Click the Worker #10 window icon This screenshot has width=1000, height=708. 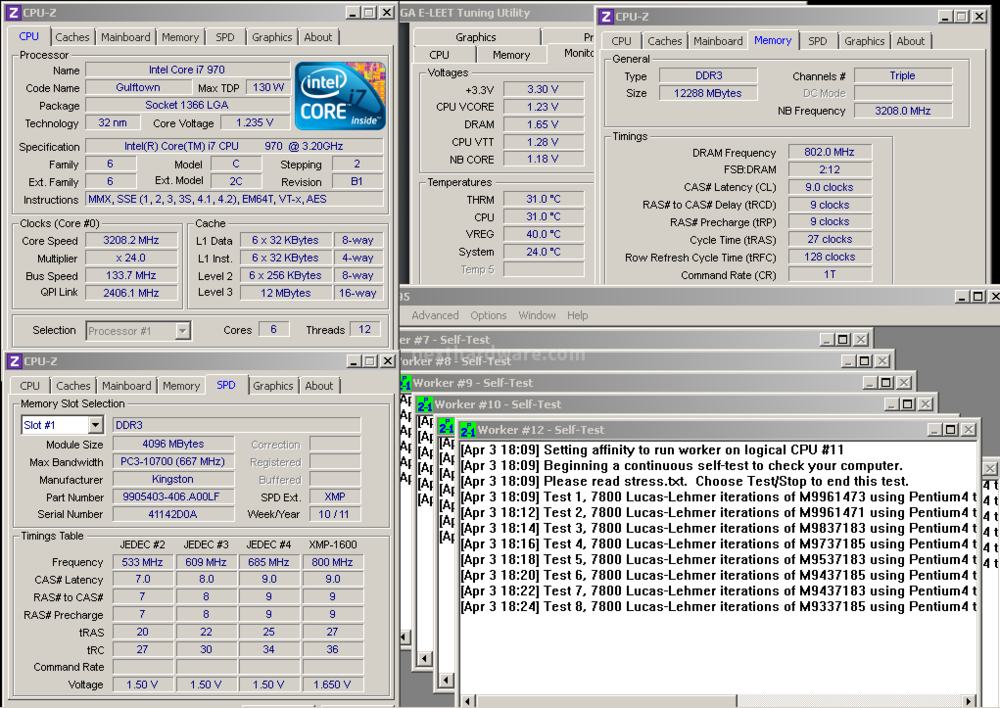click(x=425, y=404)
